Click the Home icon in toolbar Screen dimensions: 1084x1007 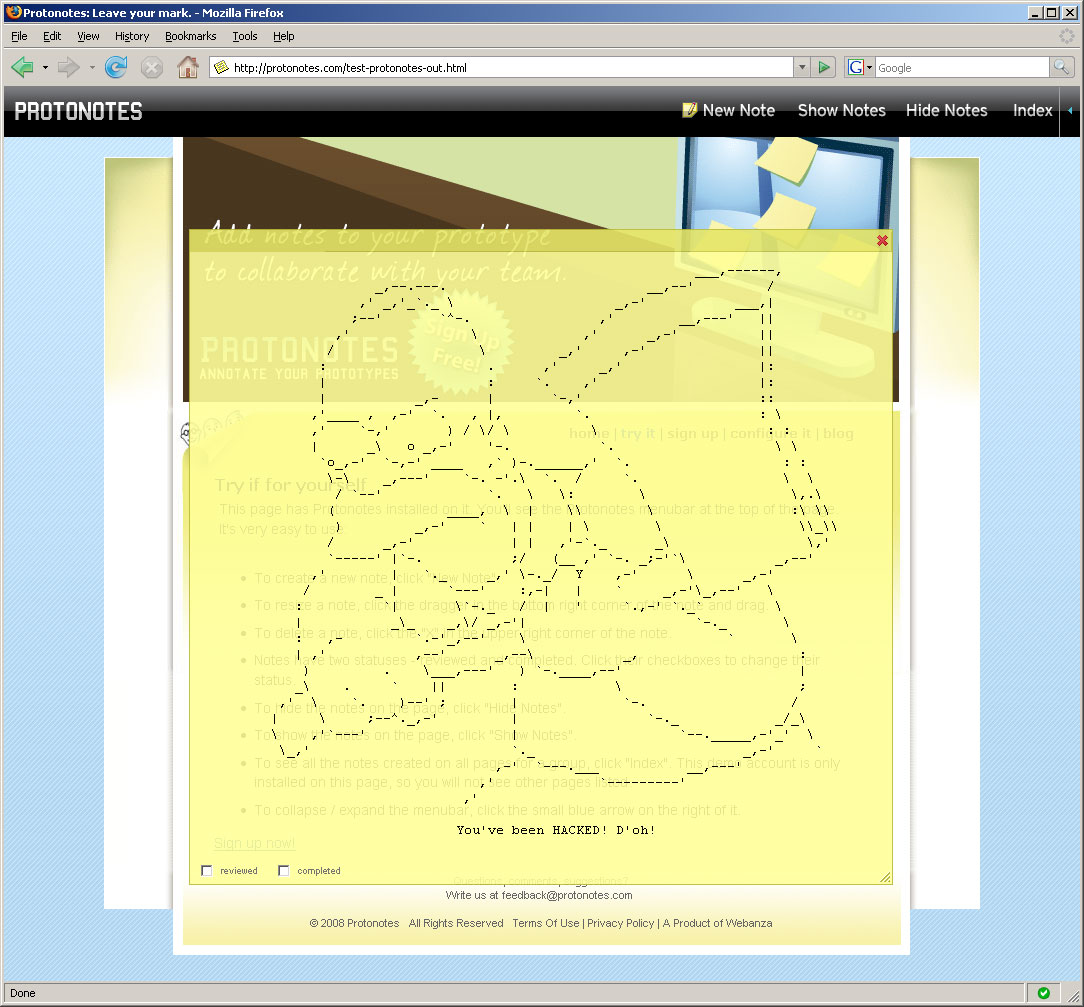(187, 68)
